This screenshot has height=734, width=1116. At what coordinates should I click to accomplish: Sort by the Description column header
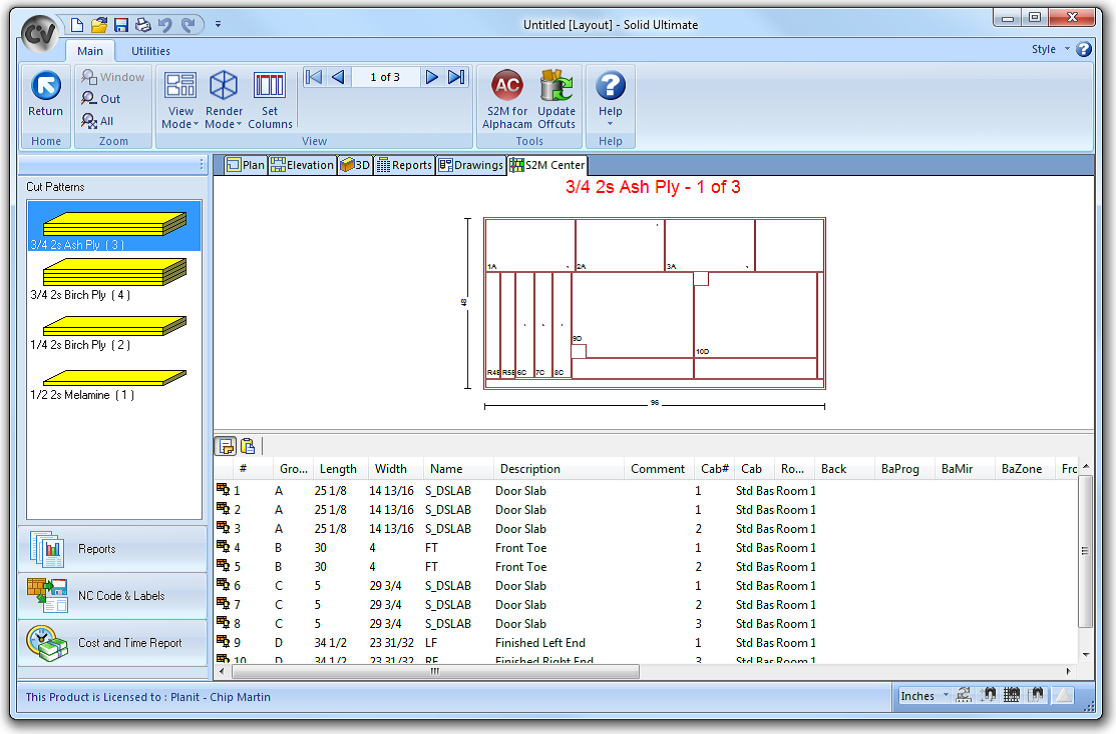(558, 468)
